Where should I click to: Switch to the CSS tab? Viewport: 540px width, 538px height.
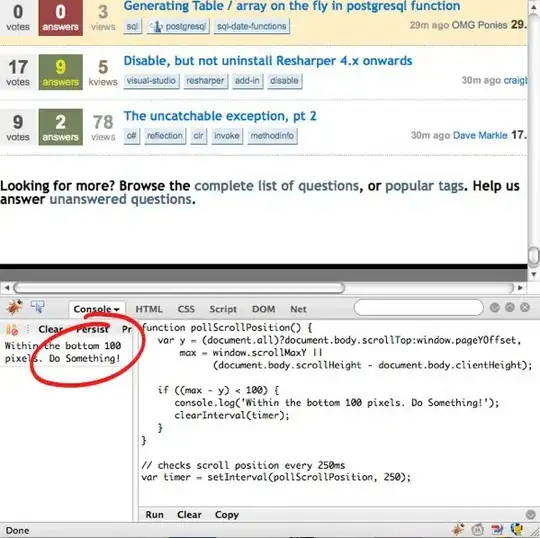tap(186, 309)
